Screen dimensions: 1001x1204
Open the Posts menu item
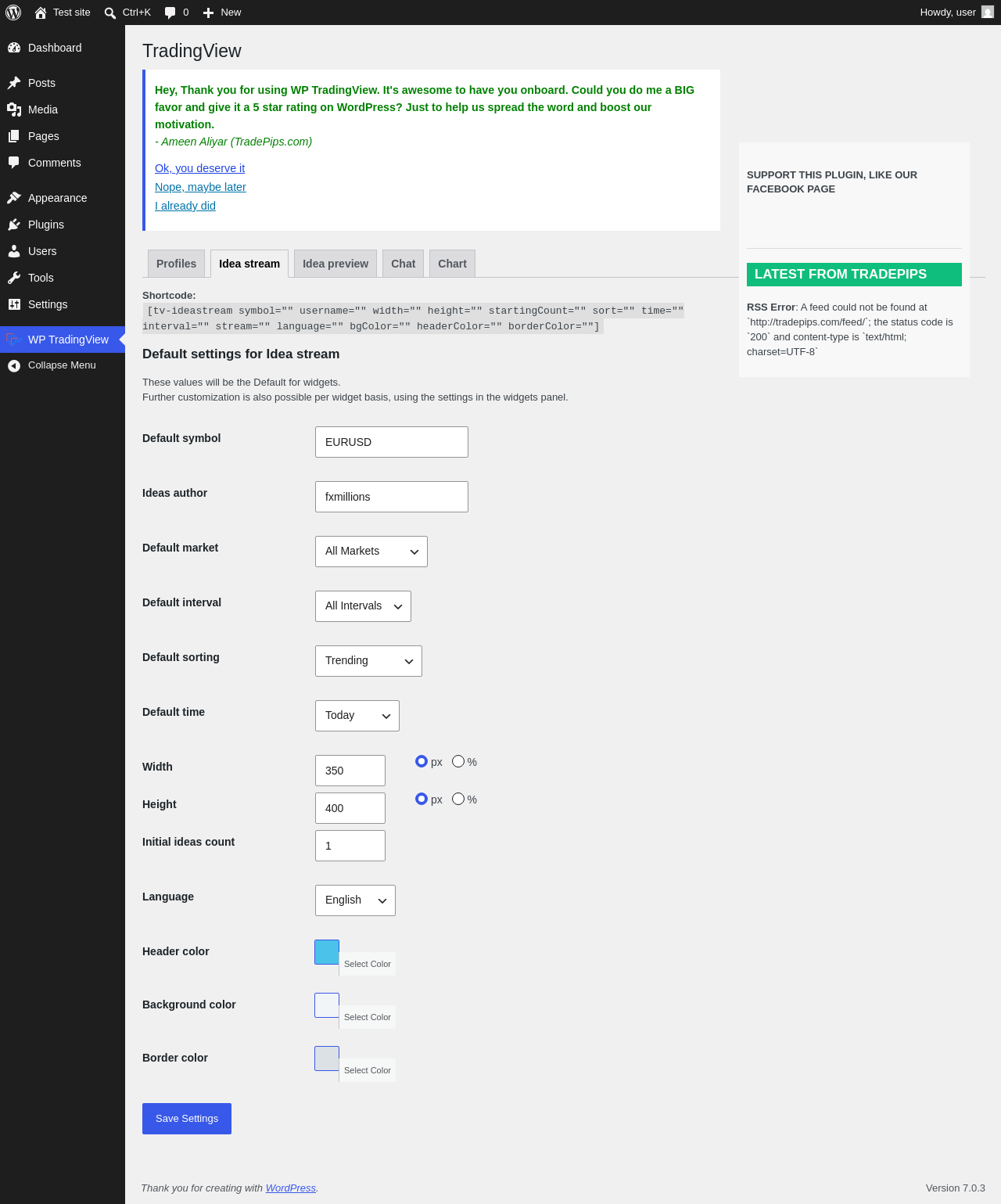tap(63, 83)
